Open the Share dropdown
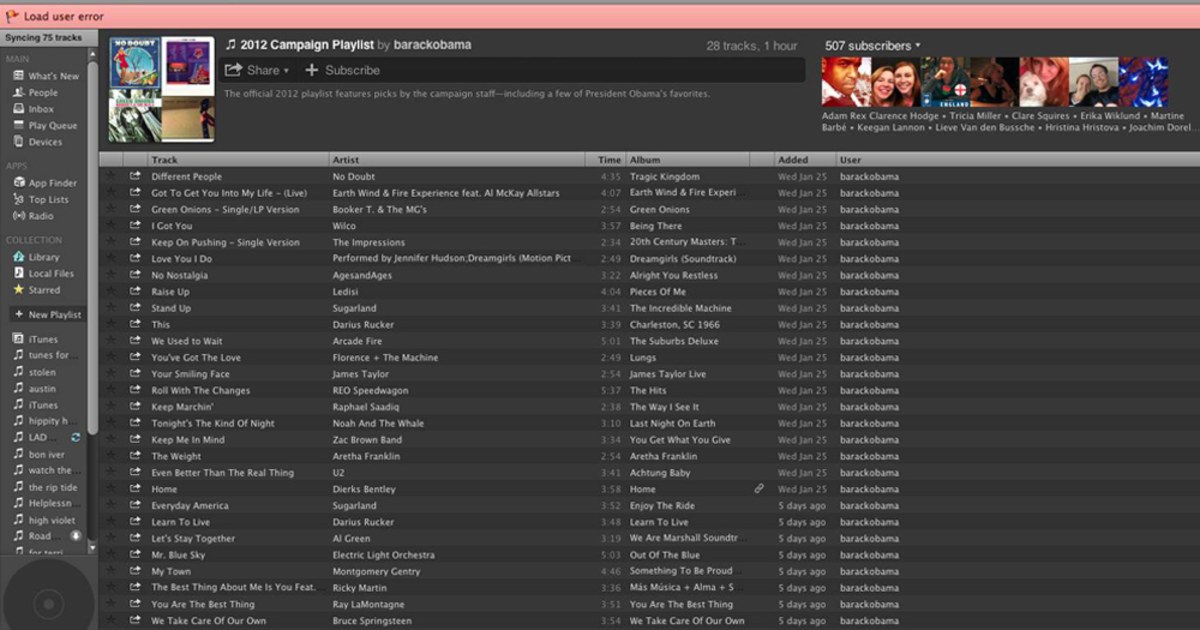Screen dimensions: 1200x630 pyautogui.click(x=258, y=70)
